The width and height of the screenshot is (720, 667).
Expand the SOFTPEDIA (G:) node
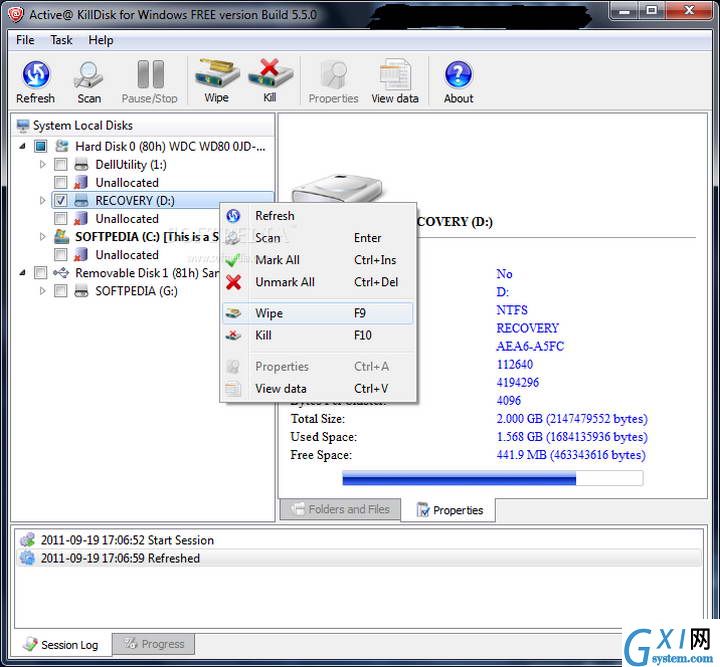pyautogui.click(x=43, y=291)
